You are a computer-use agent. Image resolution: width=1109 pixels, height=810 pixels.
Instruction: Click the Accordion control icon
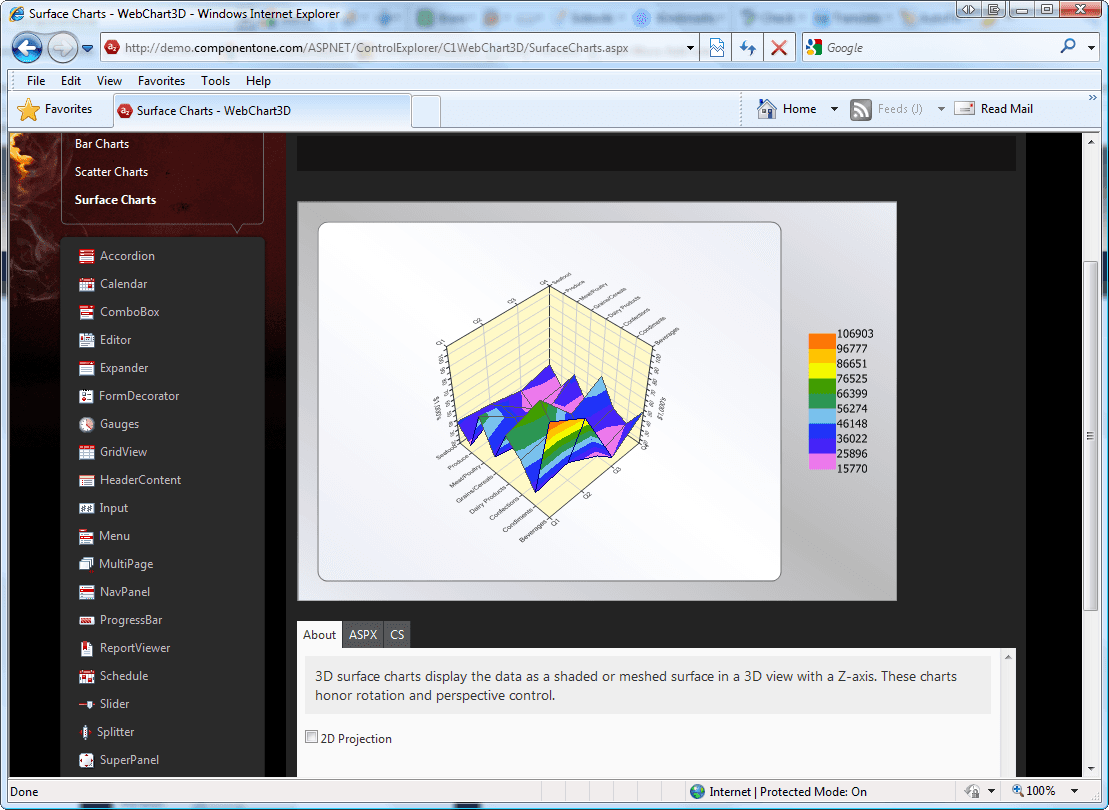pos(86,256)
